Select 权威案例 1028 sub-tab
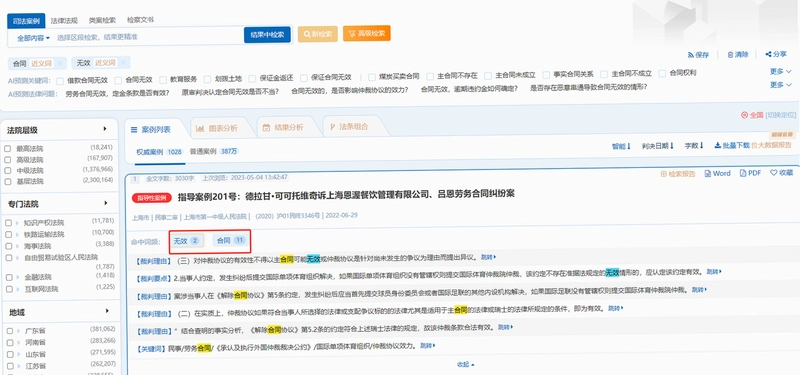 159,152
